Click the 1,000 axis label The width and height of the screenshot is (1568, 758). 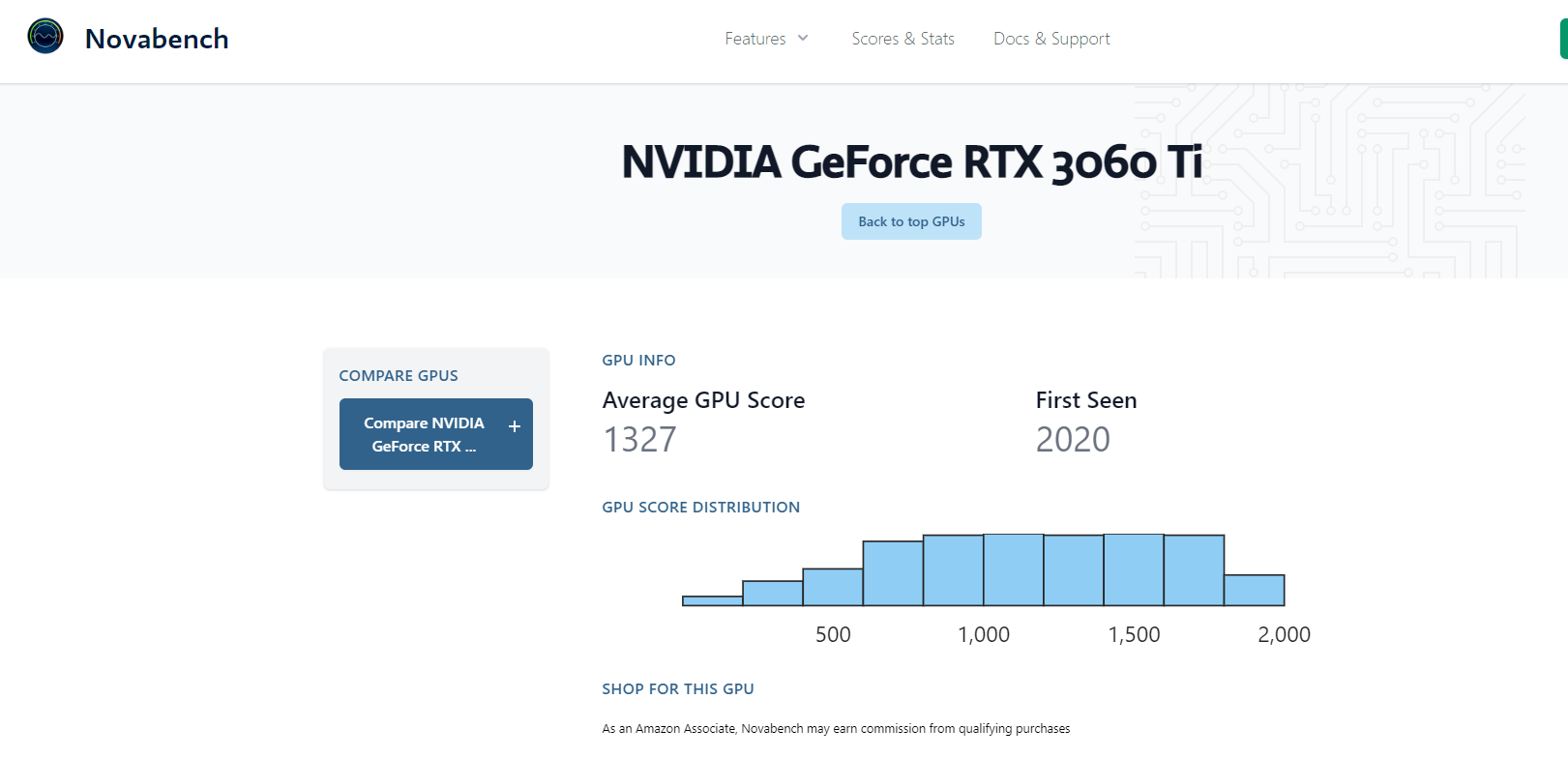tap(984, 635)
